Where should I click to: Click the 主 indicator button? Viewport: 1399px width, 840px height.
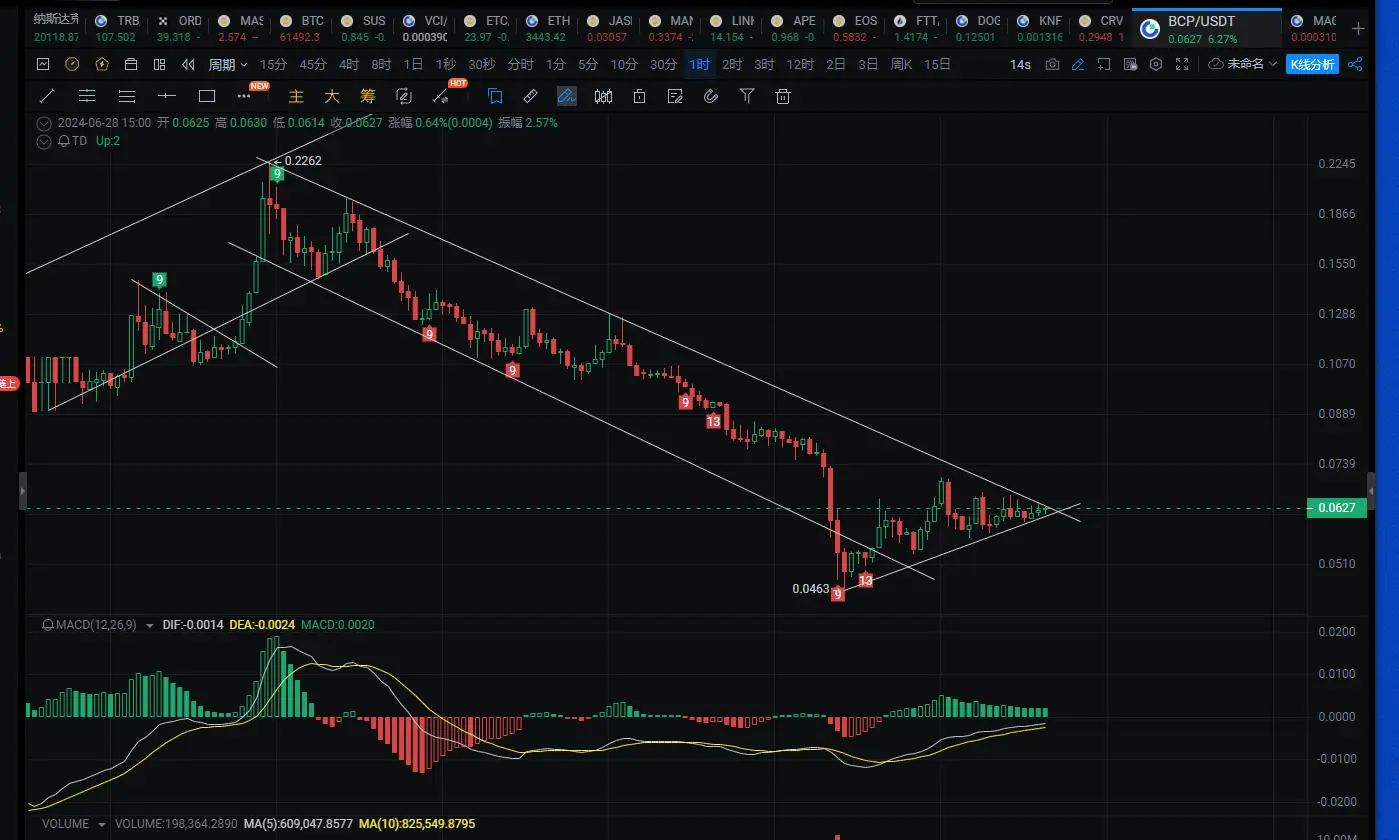296,96
